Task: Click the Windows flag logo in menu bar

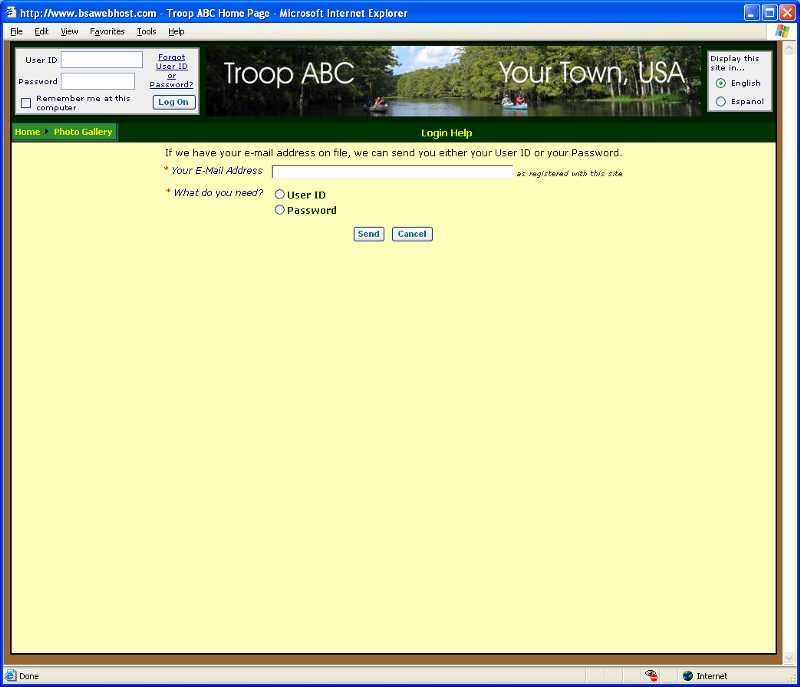Action: click(x=782, y=31)
